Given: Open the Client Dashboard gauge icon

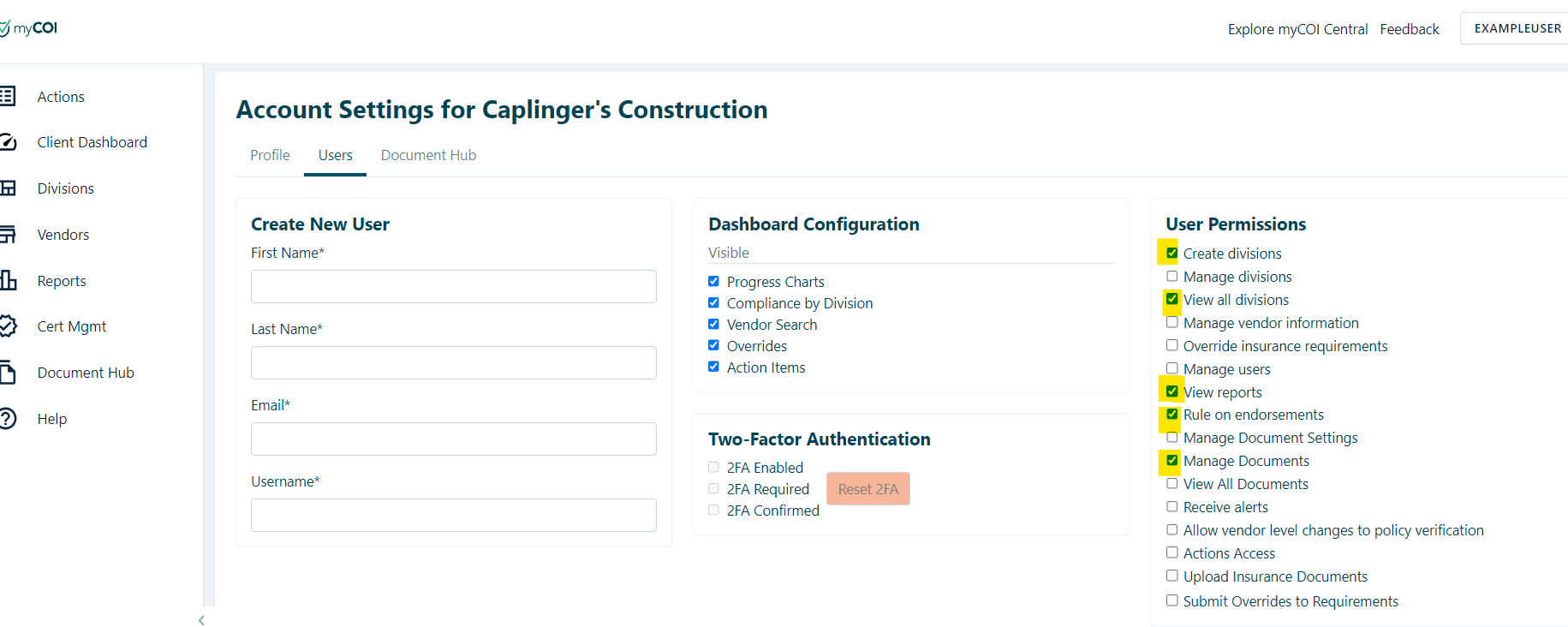Looking at the screenshot, I should 8,142.
